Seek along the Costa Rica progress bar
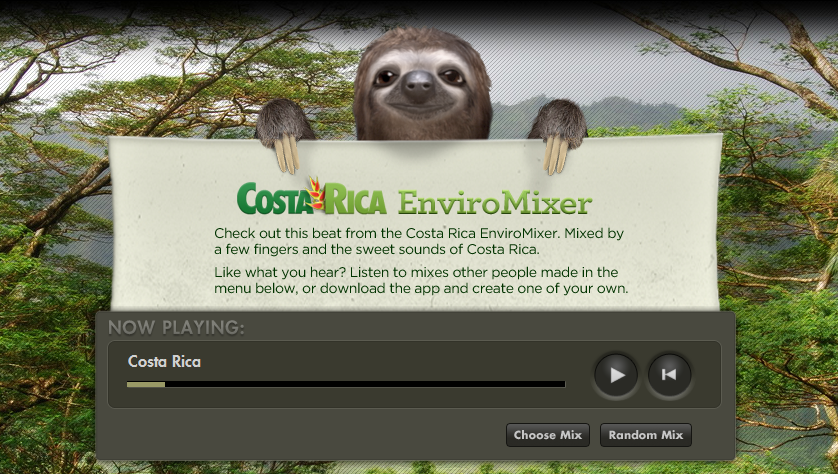The width and height of the screenshot is (838, 474). (346, 384)
